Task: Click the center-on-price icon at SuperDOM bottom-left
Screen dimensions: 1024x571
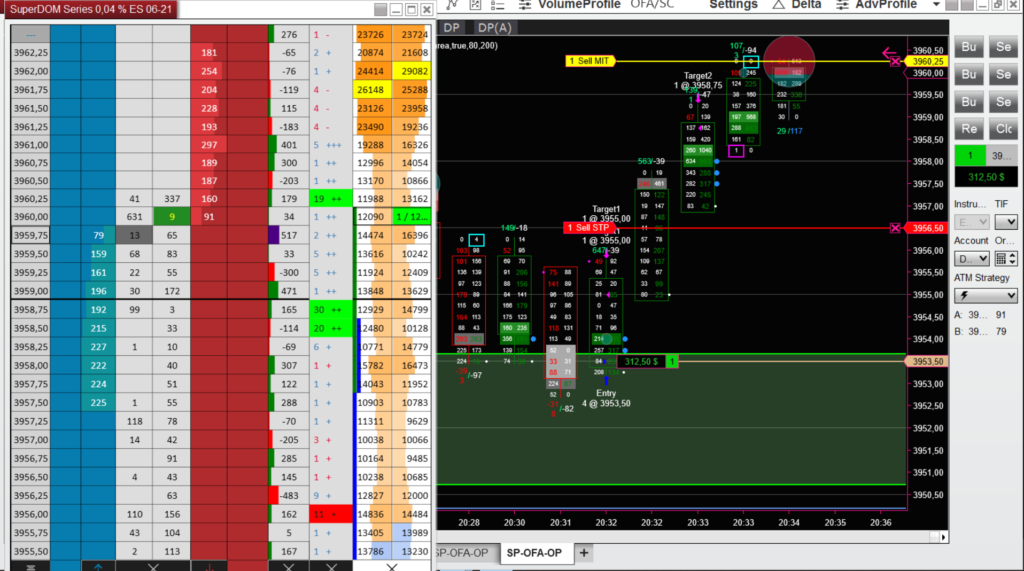Action: click(x=31, y=566)
